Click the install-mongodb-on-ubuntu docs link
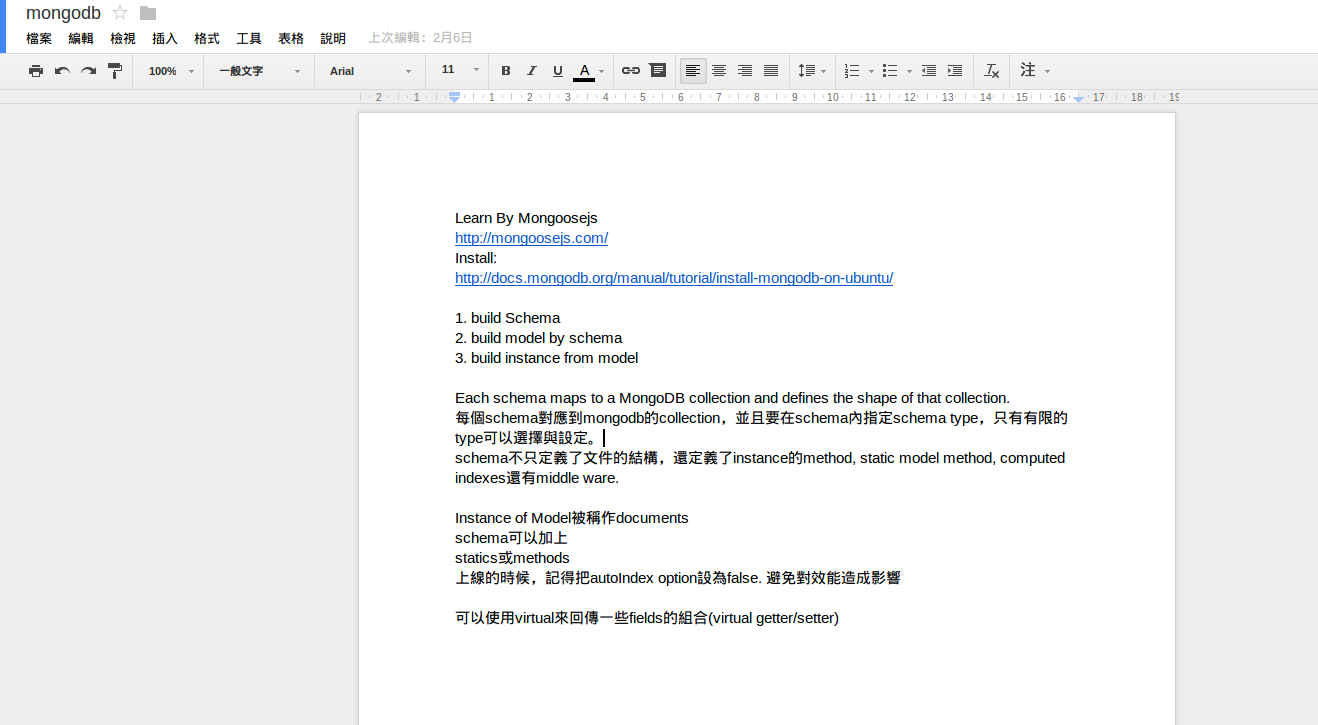 point(673,278)
